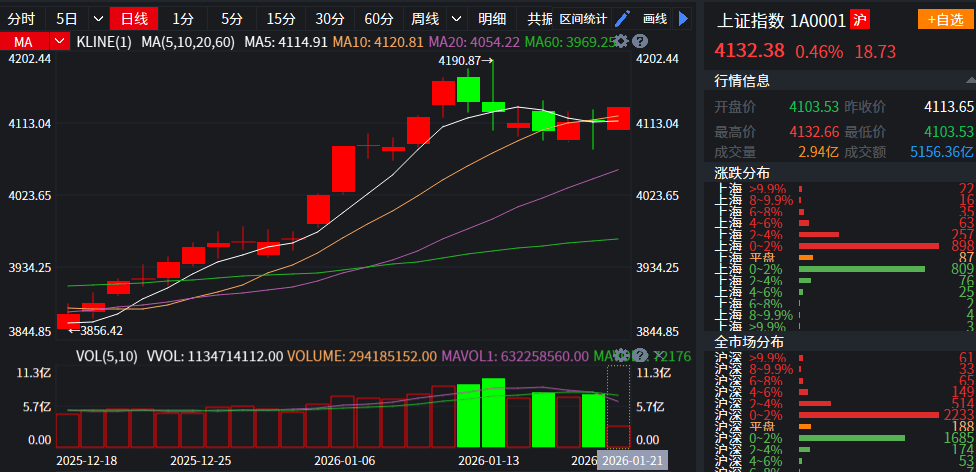Open MA indicator settings gear
The height and width of the screenshot is (472, 976).
[x=622, y=41]
